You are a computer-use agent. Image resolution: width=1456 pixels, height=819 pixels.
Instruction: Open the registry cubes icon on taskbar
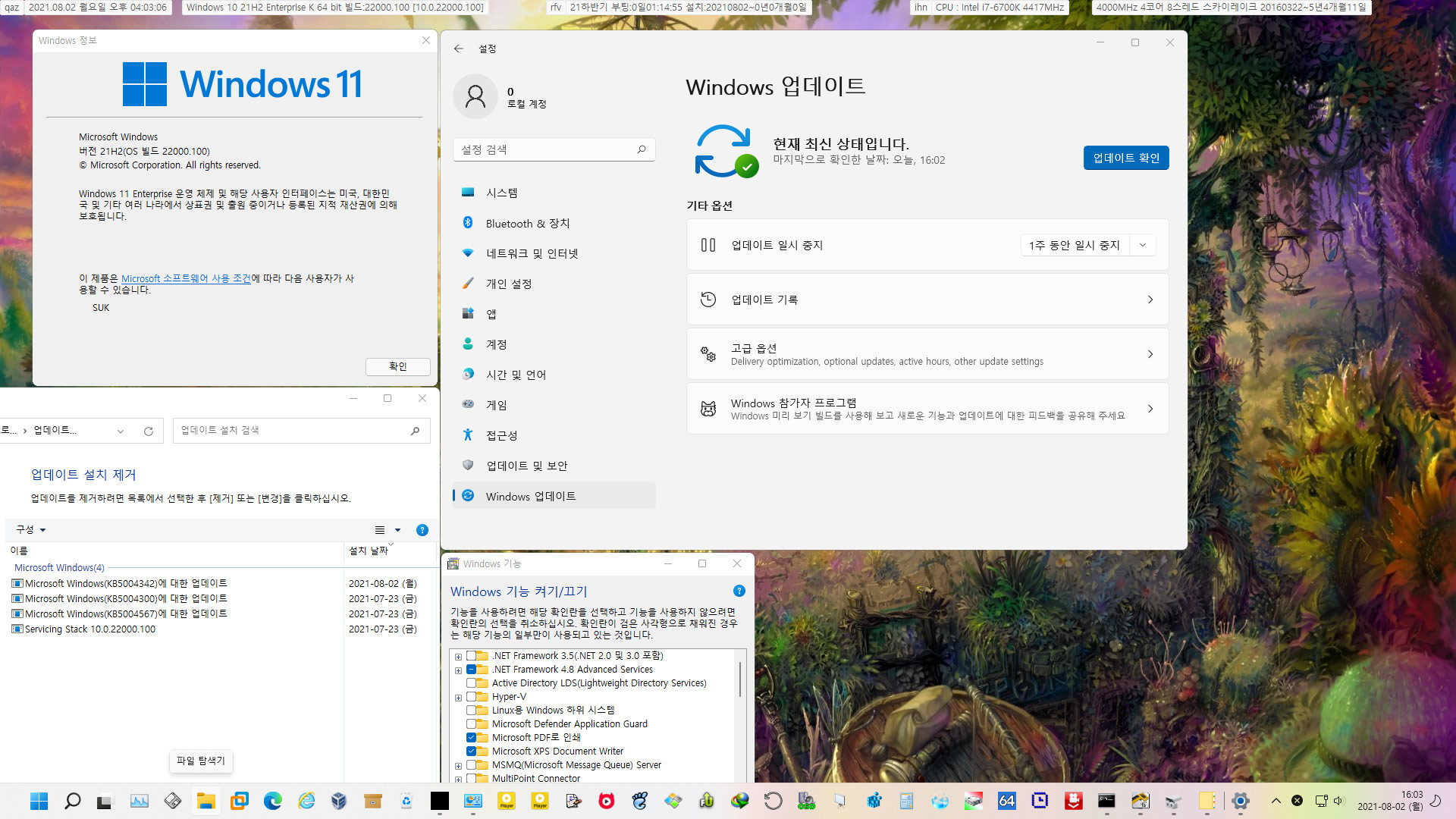873,801
